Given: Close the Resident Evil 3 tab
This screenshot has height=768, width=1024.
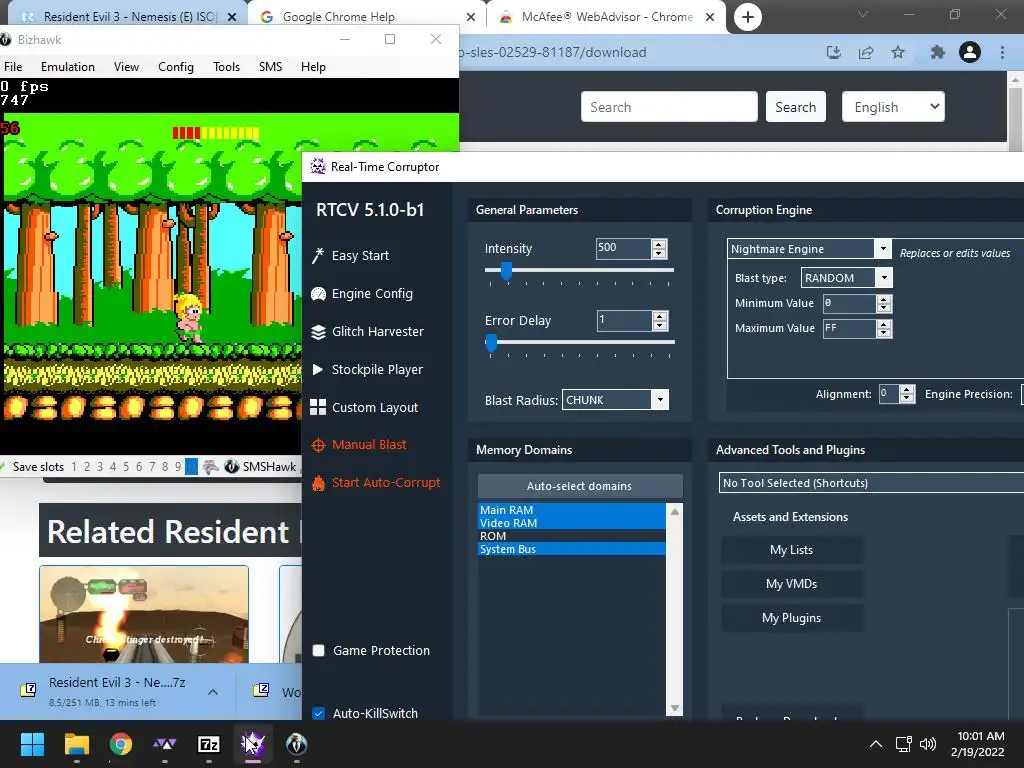Looking at the screenshot, I should pos(232,17).
